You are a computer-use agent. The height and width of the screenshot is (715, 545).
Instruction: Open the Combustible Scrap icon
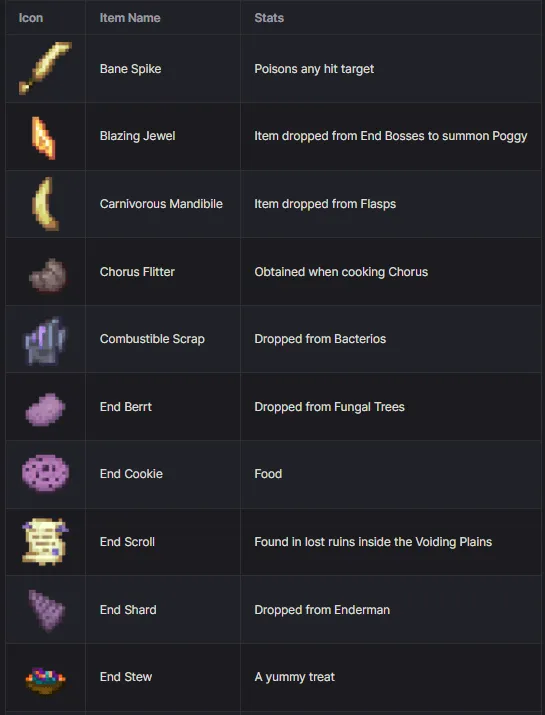click(45, 341)
